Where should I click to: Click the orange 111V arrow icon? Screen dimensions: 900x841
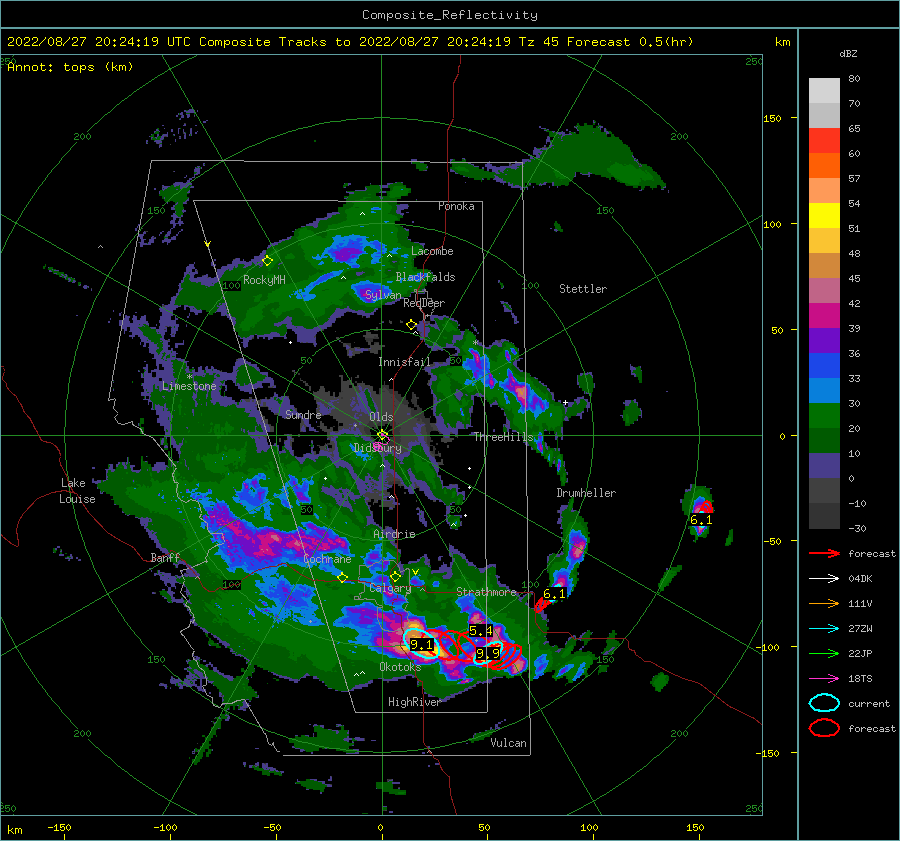click(824, 603)
